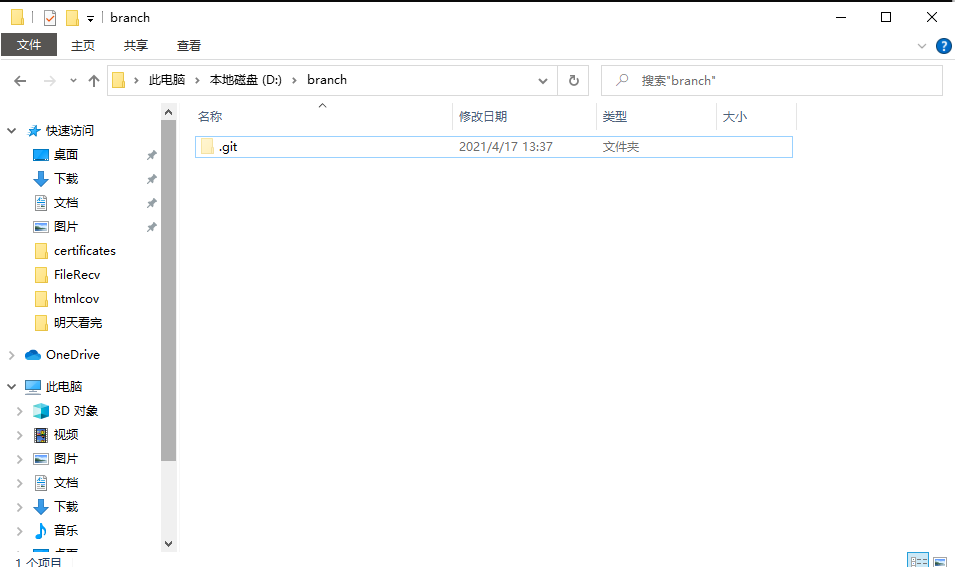Expand the 图片 node under 此电脑
The width and height of the screenshot is (955, 567).
click(19, 459)
